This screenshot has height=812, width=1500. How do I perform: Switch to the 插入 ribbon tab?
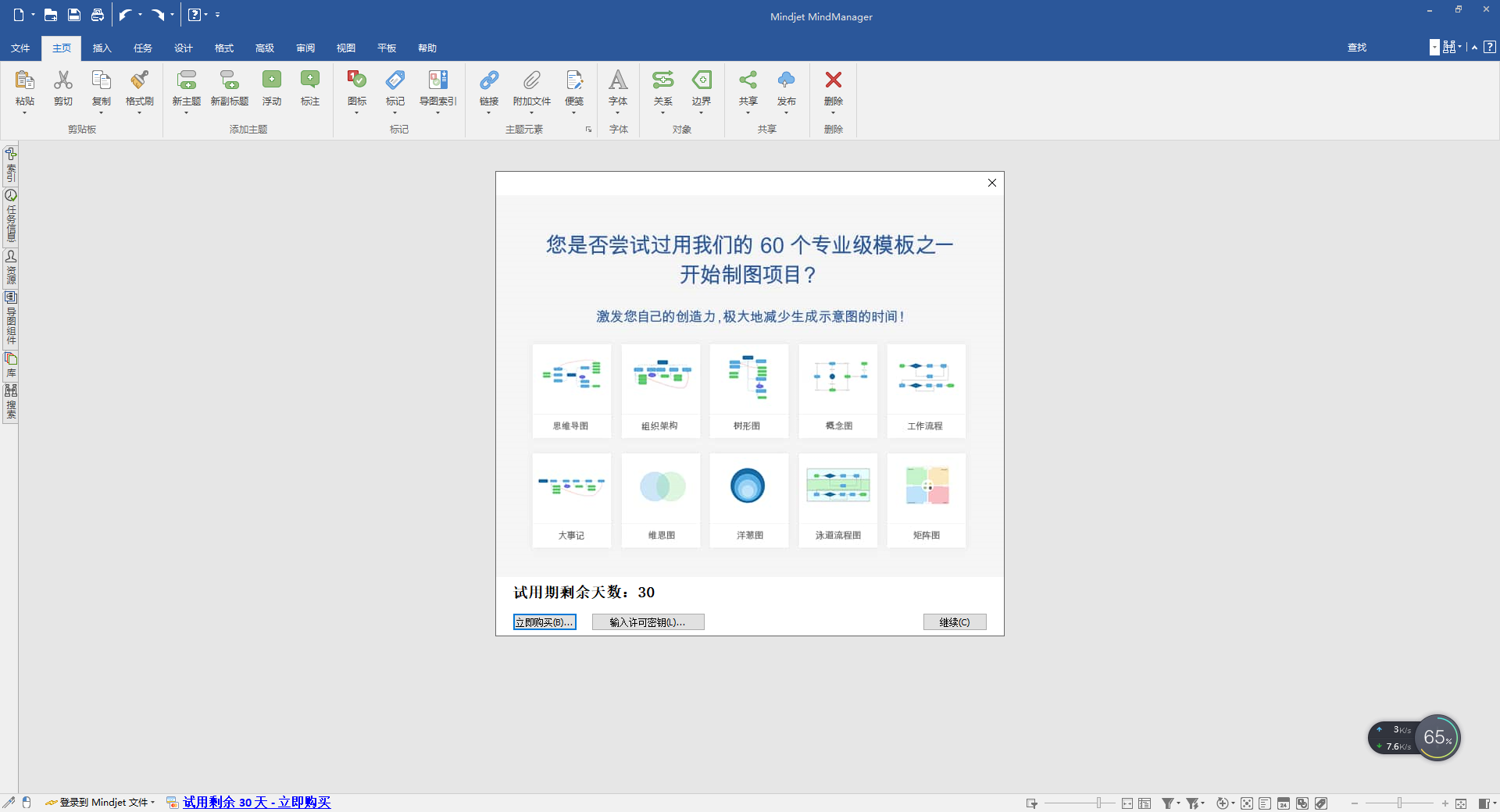[x=102, y=48]
